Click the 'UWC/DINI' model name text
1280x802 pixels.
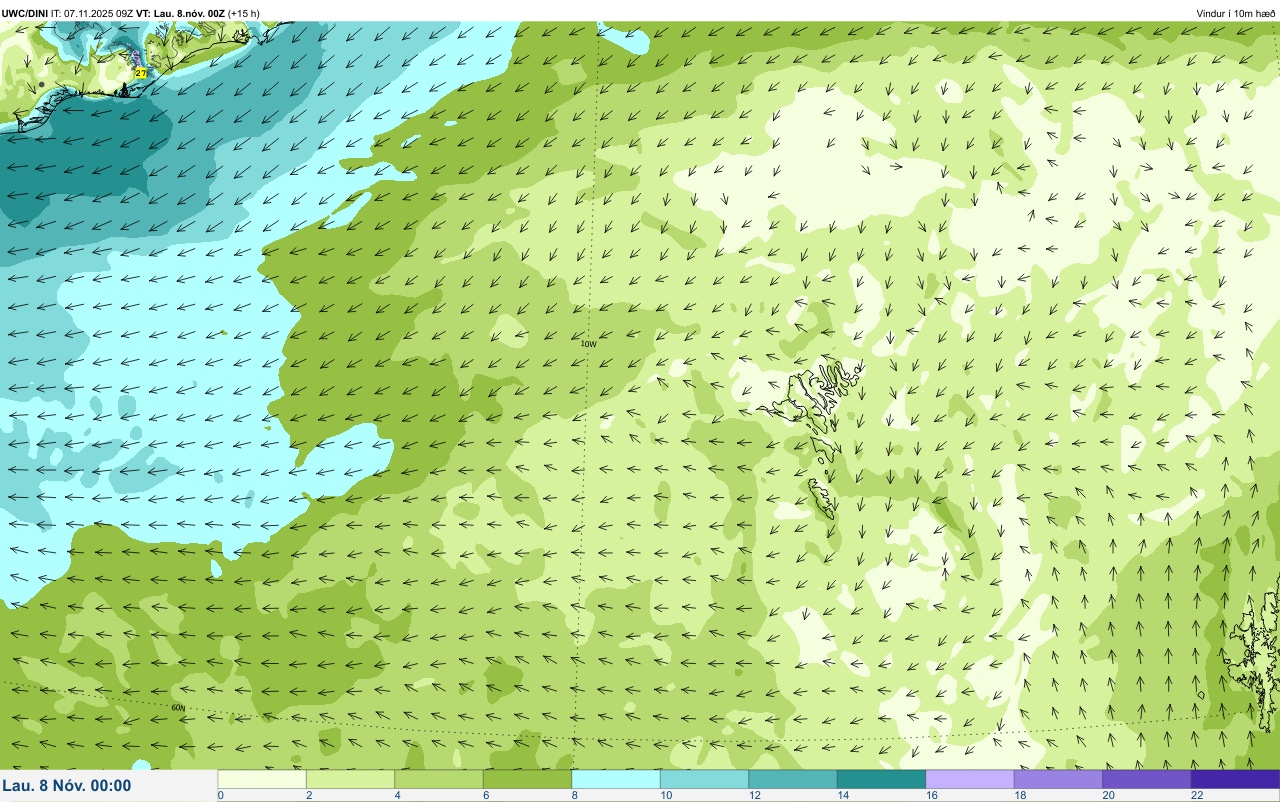(x=25, y=13)
